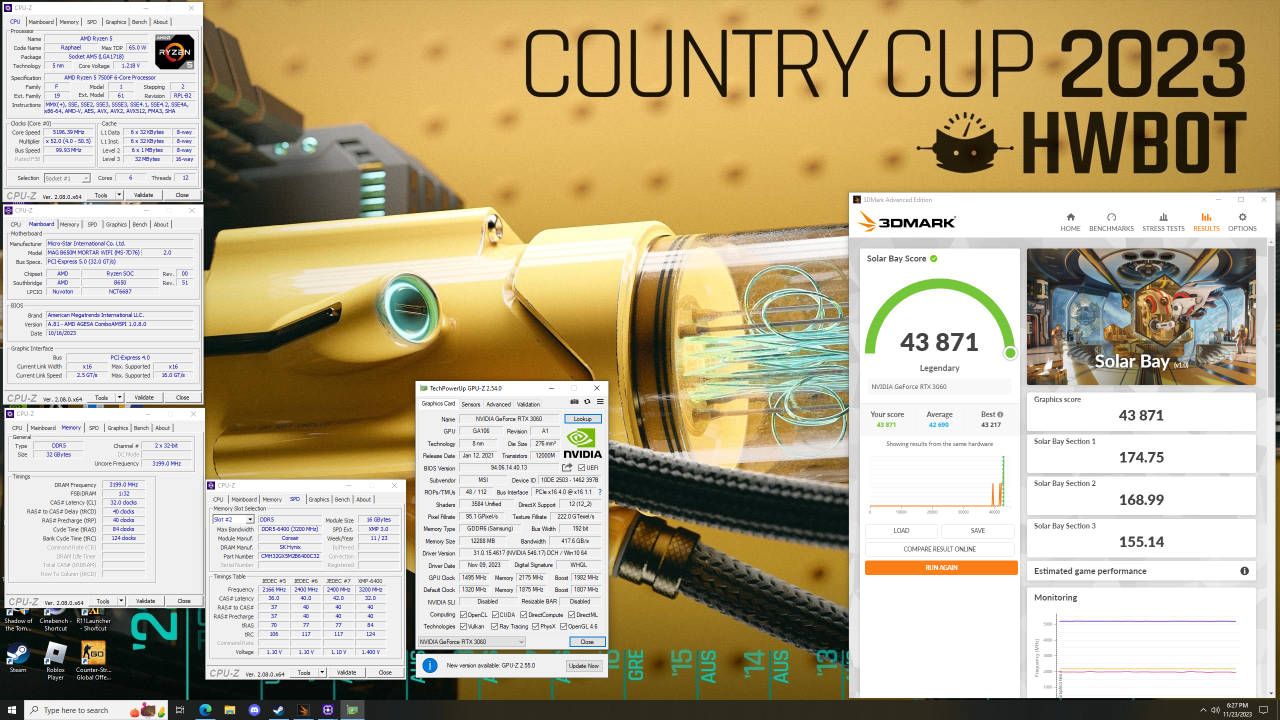Expand the Tools arrow in the CPU-Z CPU window
Screen dimensions: 1280x720
click(120, 195)
